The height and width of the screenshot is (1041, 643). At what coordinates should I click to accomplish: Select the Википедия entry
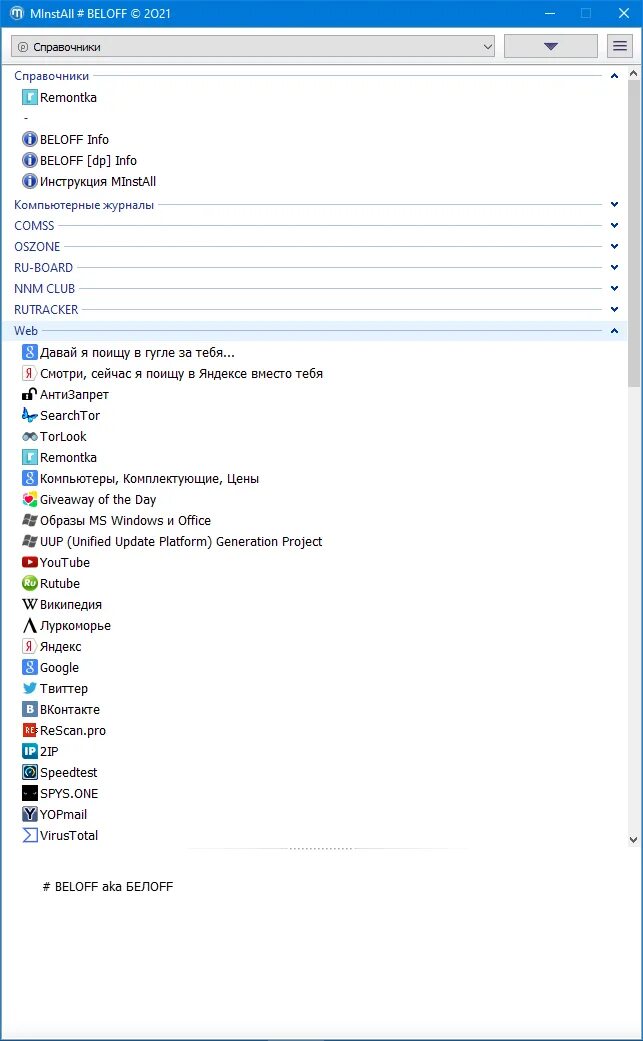tap(71, 605)
